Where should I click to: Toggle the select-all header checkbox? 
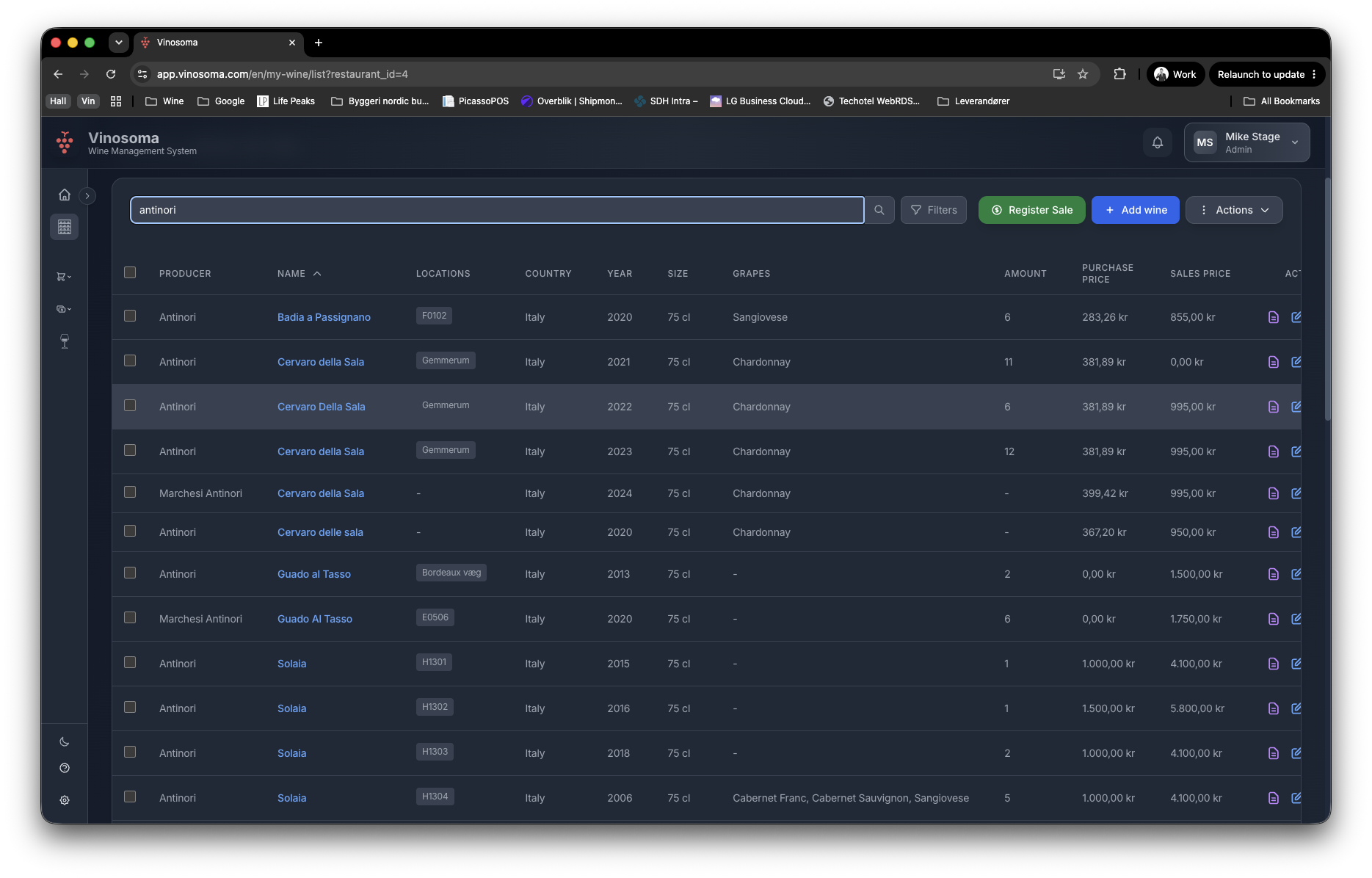(x=130, y=273)
